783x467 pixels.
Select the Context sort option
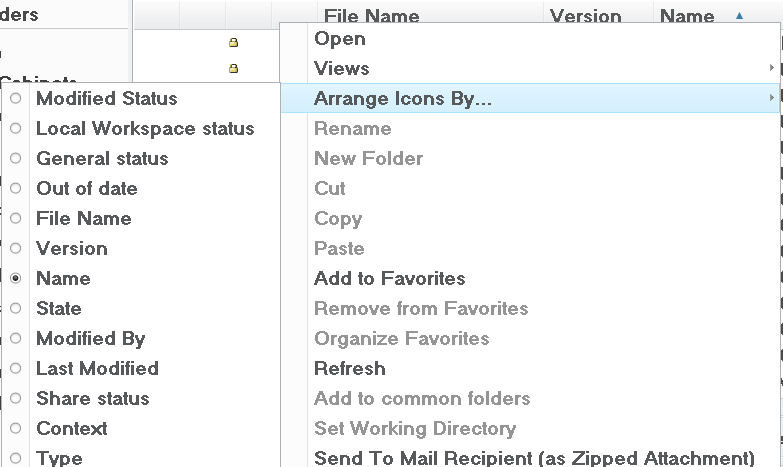click(72, 428)
